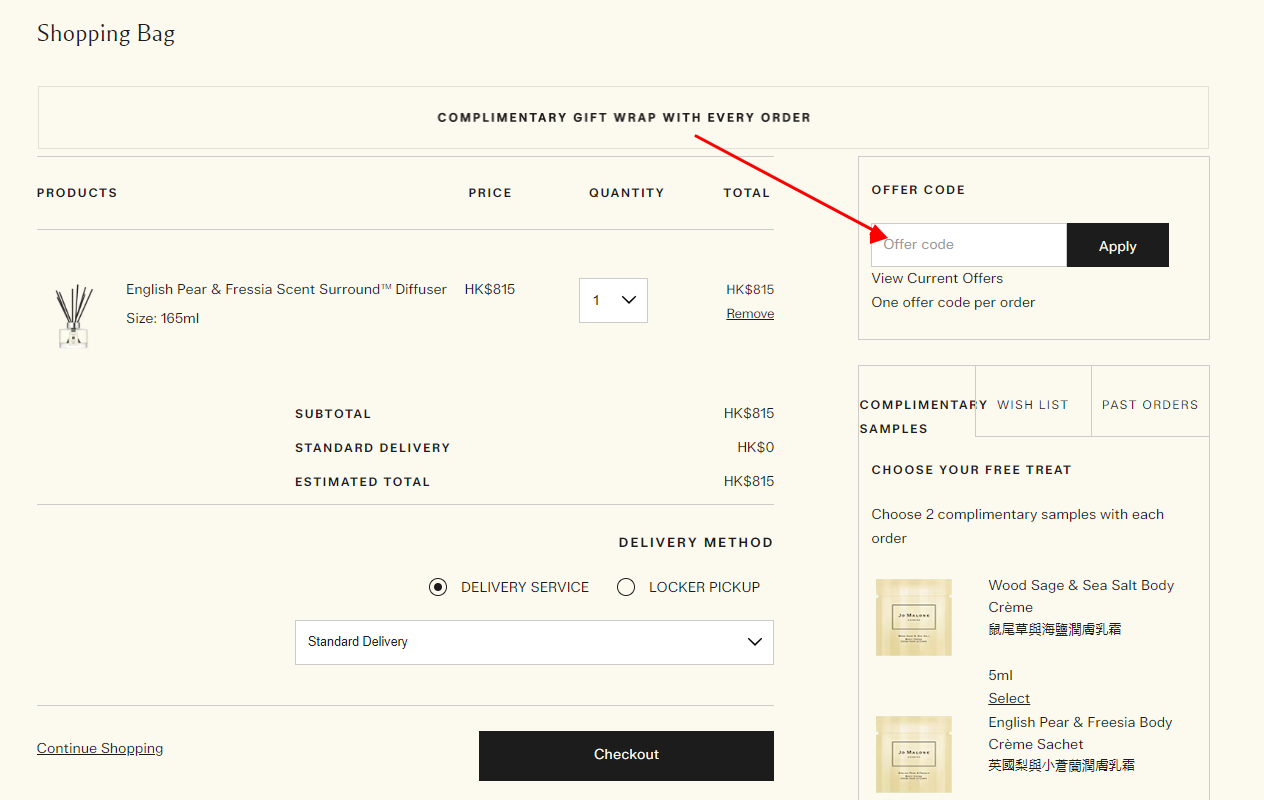Click the Offer code input field
1264x800 pixels.
969,245
